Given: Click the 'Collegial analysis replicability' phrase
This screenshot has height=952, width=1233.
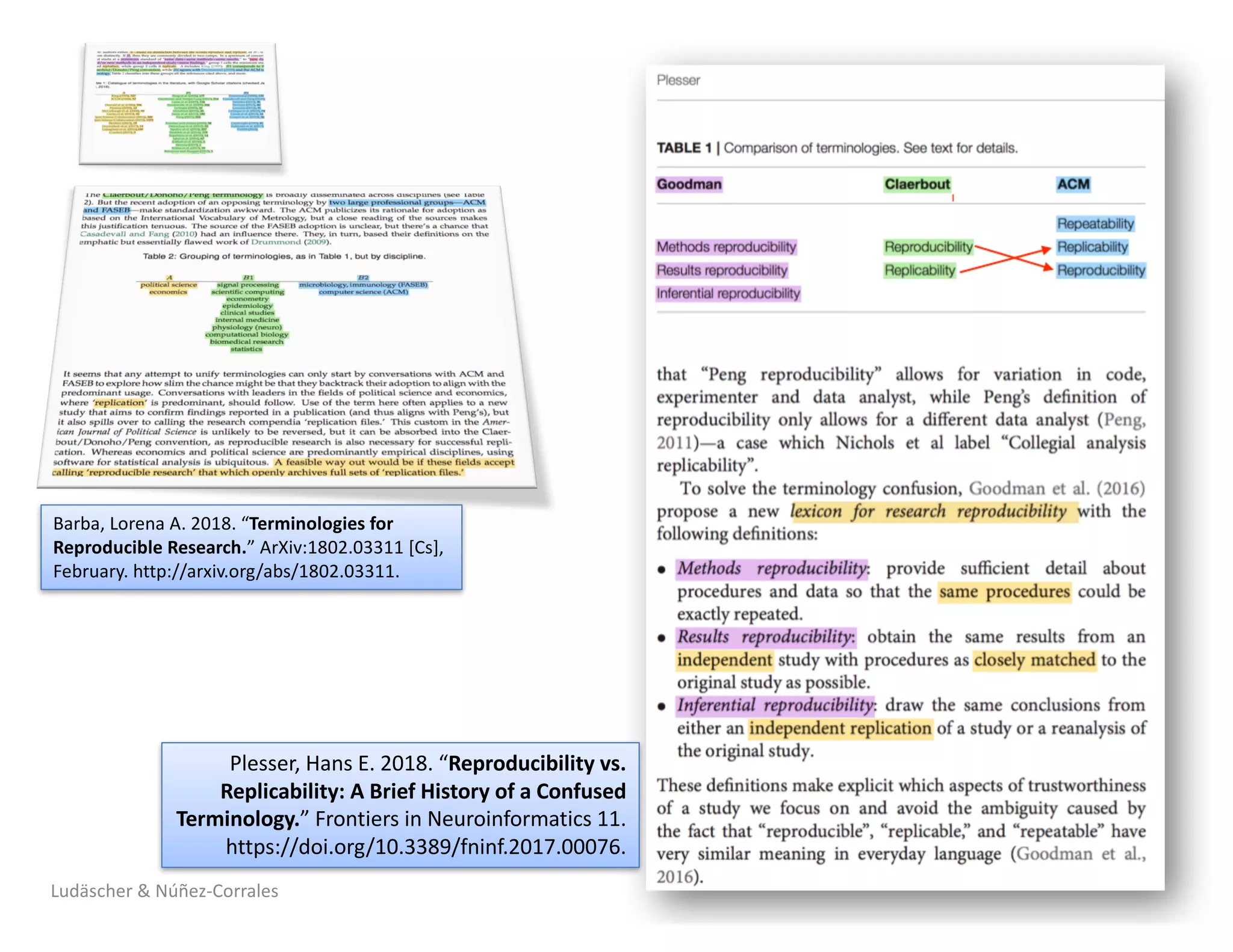Looking at the screenshot, I should [x=901, y=454].
